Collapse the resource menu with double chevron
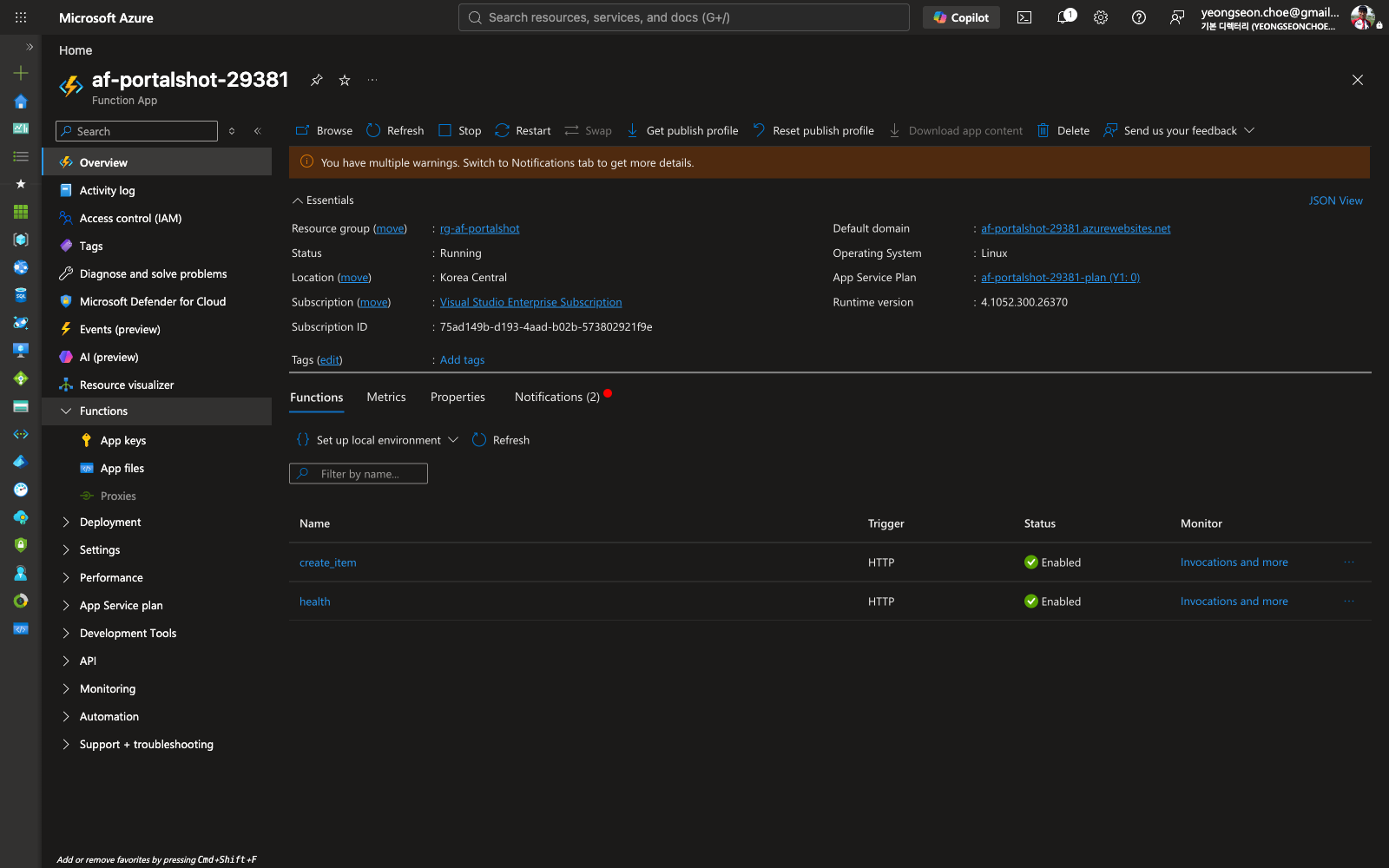The height and width of the screenshot is (868, 1389). pyautogui.click(x=258, y=131)
